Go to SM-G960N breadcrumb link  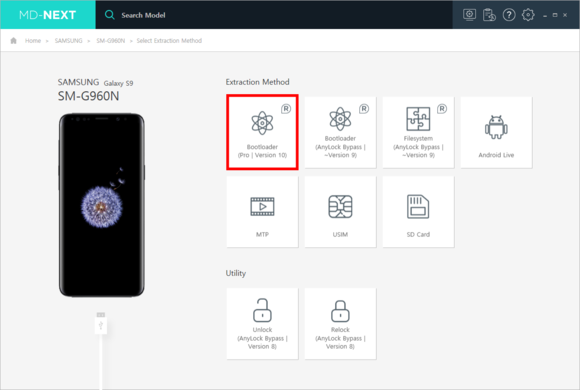(x=111, y=41)
